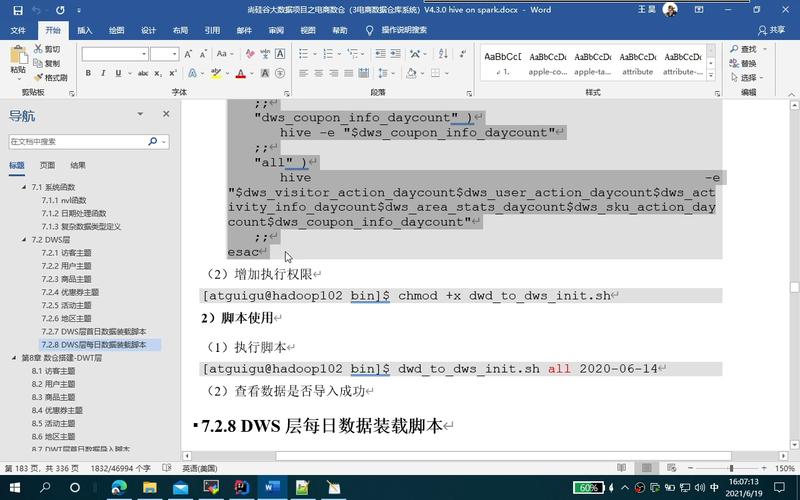
Task: Toggle show/hide paragraph marks
Action: [463, 54]
